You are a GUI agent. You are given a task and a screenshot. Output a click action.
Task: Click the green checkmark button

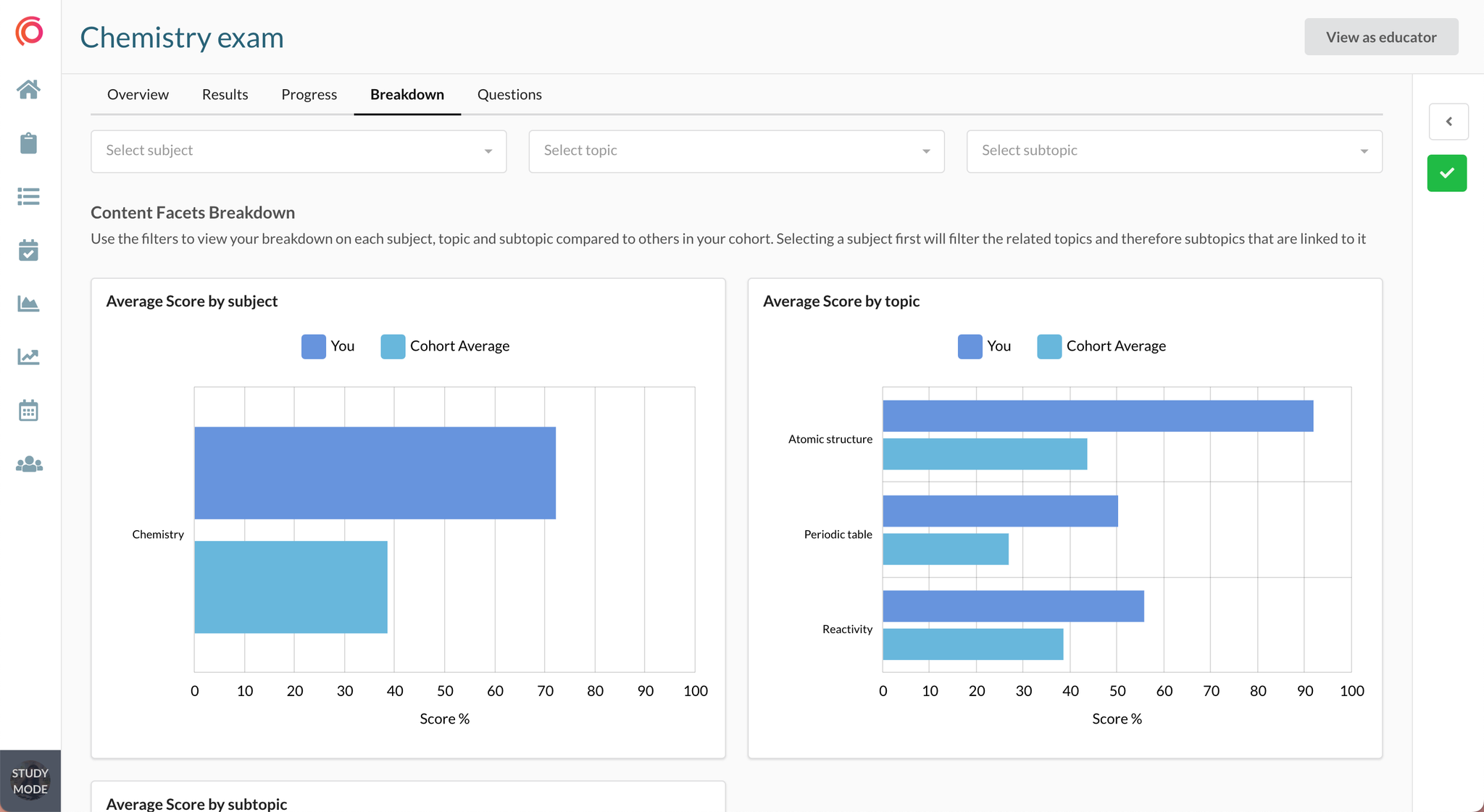1446,173
